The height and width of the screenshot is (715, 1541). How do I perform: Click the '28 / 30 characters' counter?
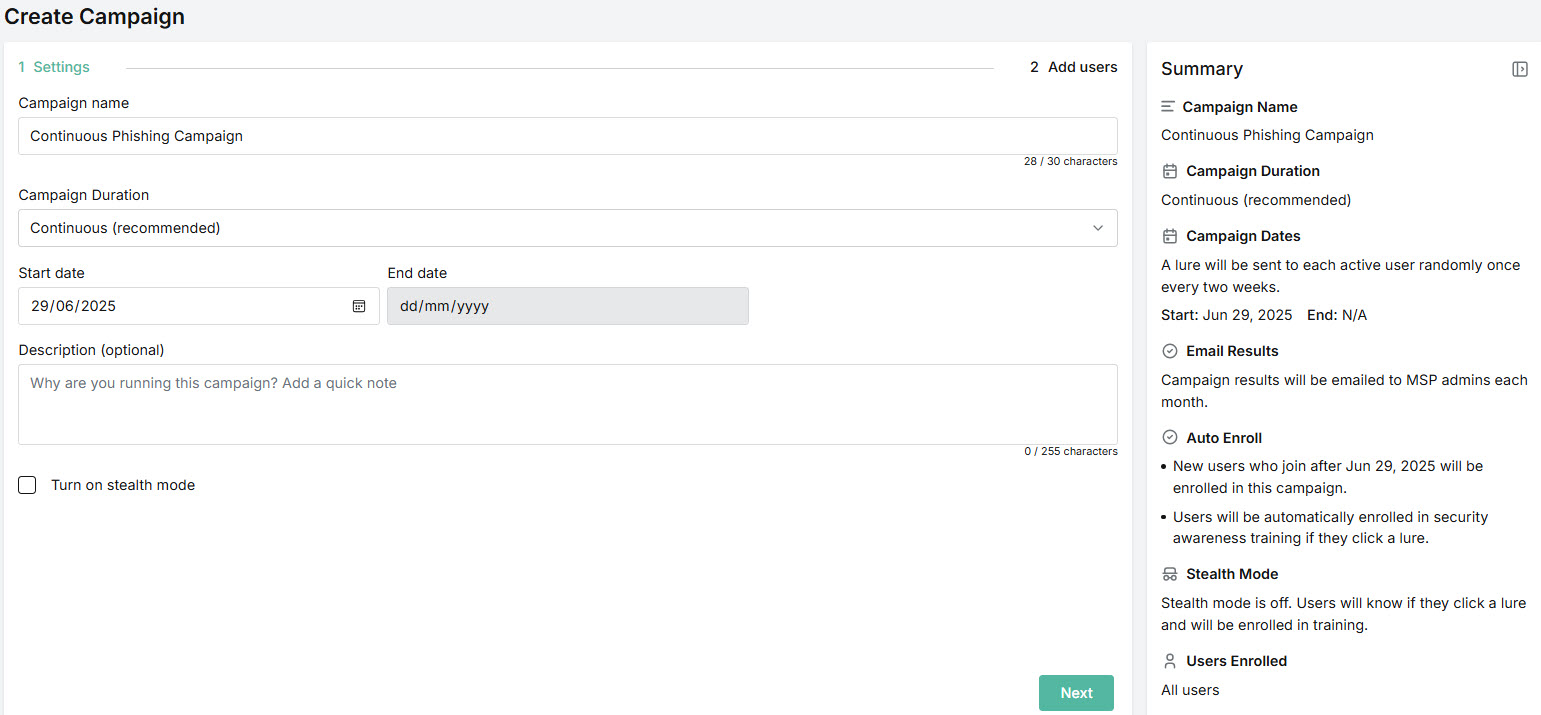(1070, 161)
